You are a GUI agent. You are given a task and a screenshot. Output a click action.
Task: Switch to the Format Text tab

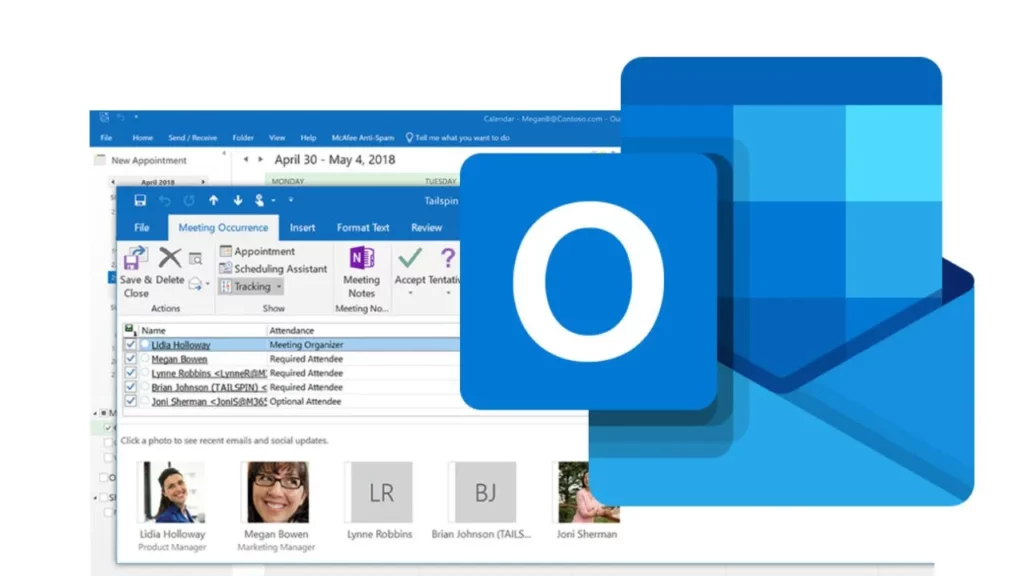coord(363,228)
